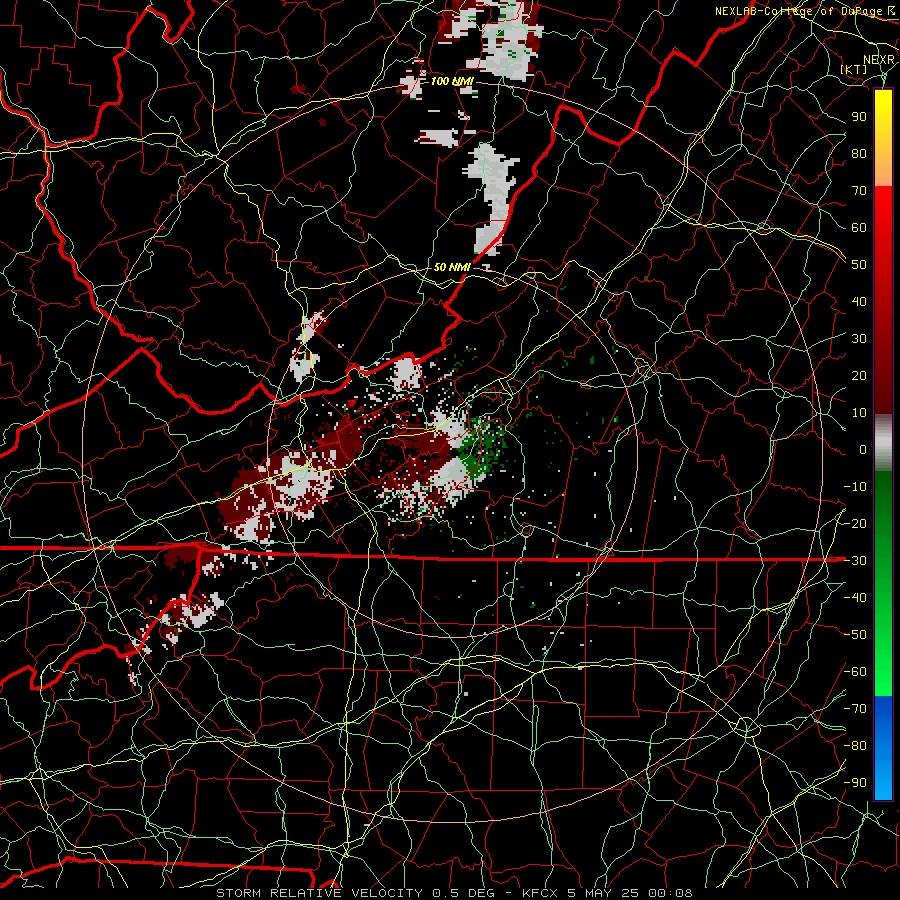The image size is (900, 900).
Task: Click the "[KT]" units label above color bar
Action: pyautogui.click(x=854, y=69)
